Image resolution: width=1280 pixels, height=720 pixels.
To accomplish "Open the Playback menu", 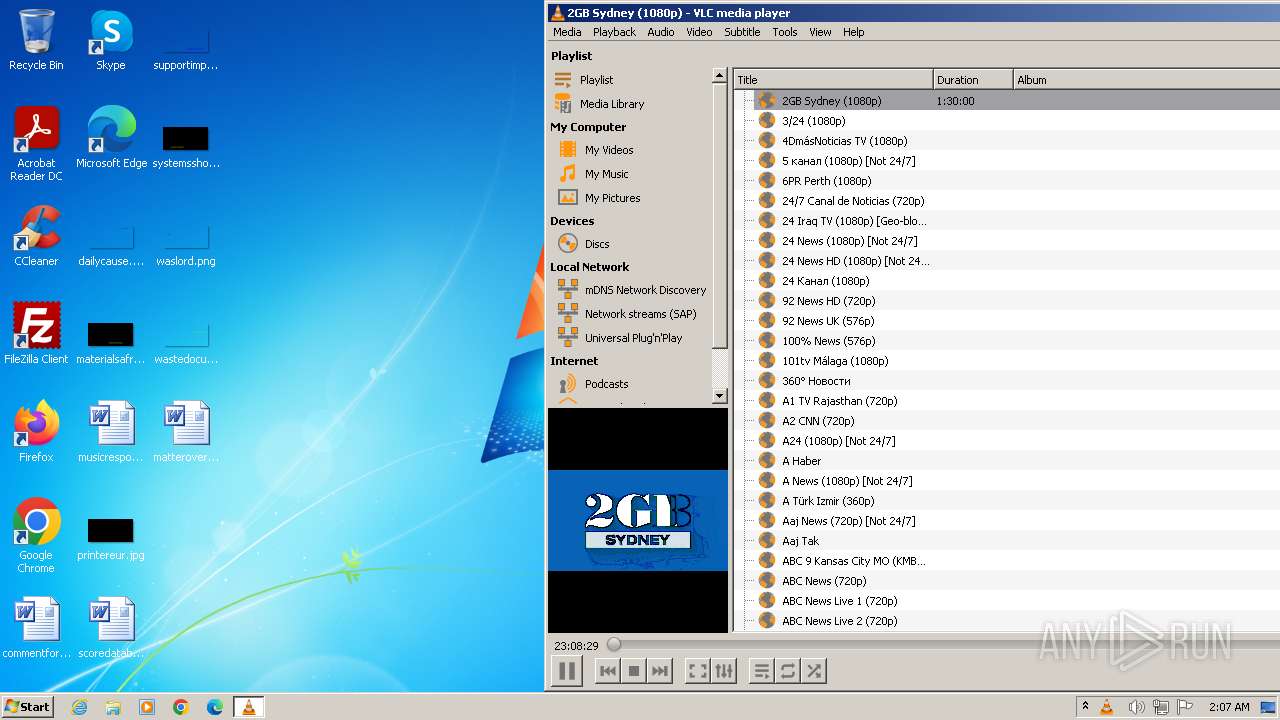I will 614,32.
